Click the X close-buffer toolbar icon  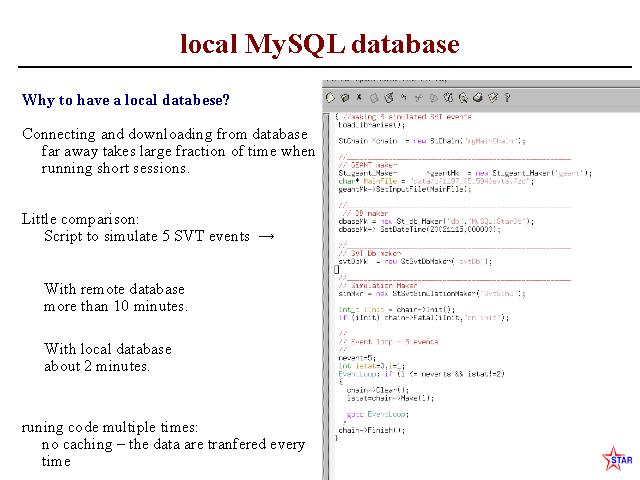tap(359, 97)
